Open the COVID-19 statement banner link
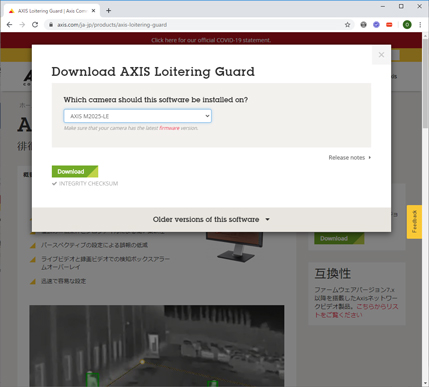Image resolution: width=429 pixels, height=387 pixels. point(211,40)
